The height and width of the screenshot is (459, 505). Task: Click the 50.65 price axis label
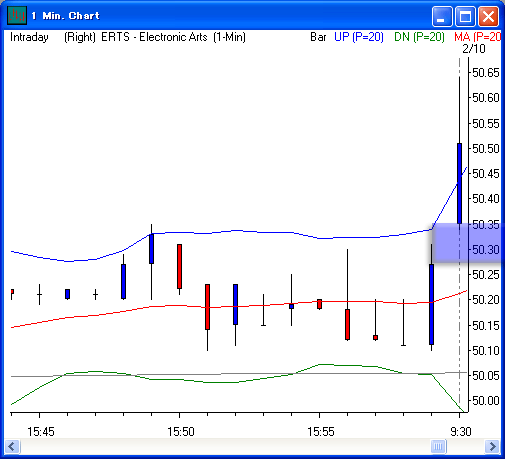486,73
